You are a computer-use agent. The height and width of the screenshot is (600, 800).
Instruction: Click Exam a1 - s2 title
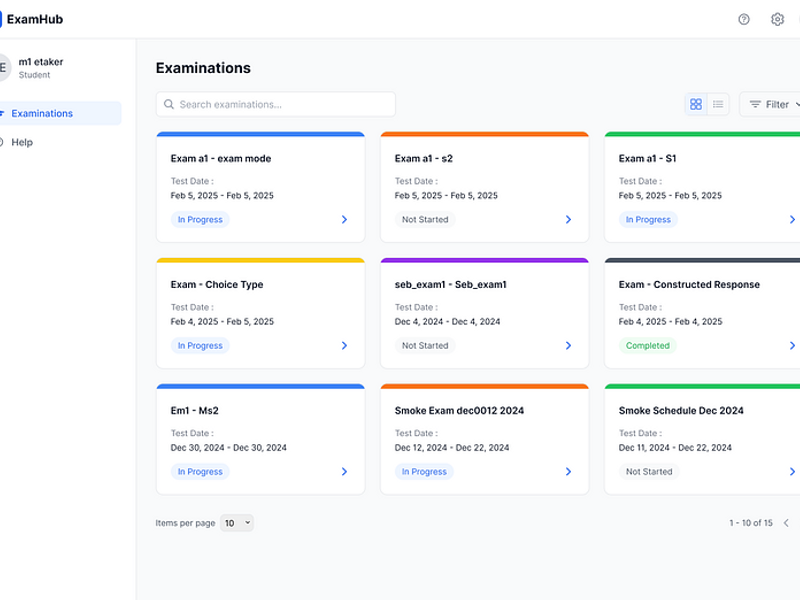point(423,159)
